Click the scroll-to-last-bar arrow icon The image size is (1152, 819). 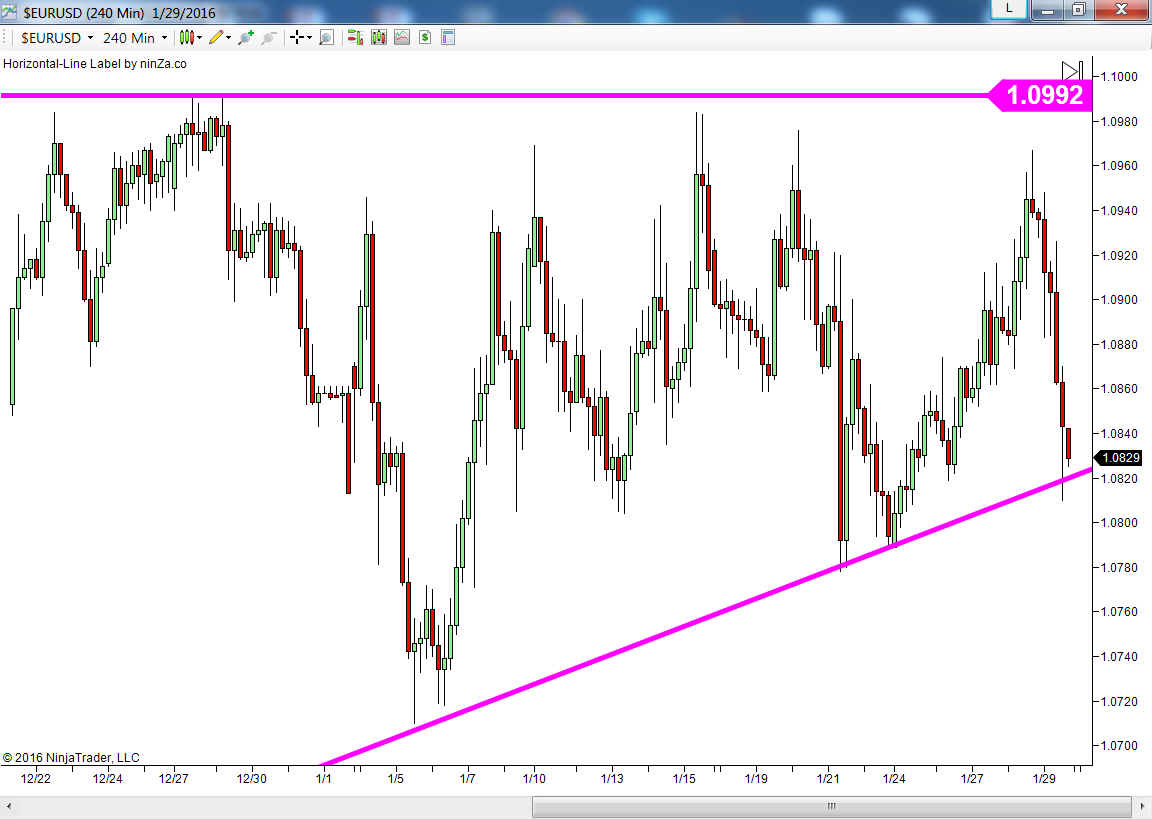pyautogui.click(x=1072, y=71)
